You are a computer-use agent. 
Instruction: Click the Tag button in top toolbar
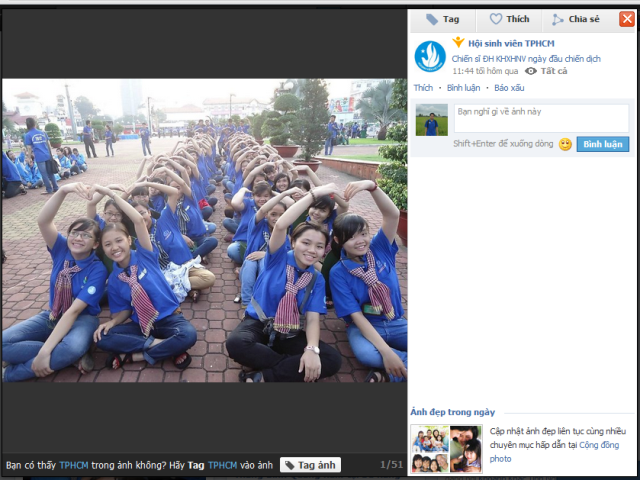coord(443,20)
